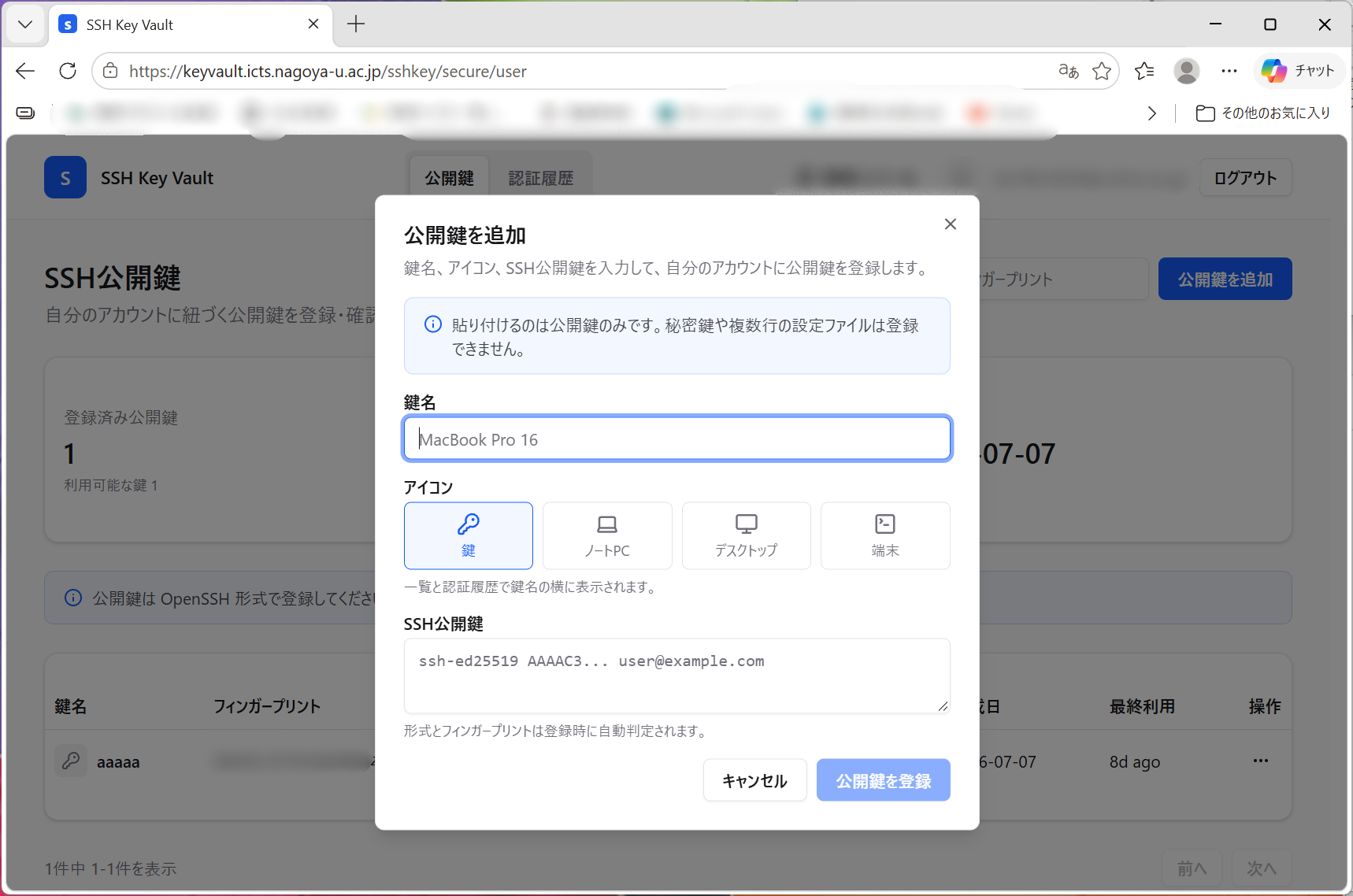Click the favorites bar leftmost icon
Image resolution: width=1353 pixels, height=896 pixels.
coord(25,113)
